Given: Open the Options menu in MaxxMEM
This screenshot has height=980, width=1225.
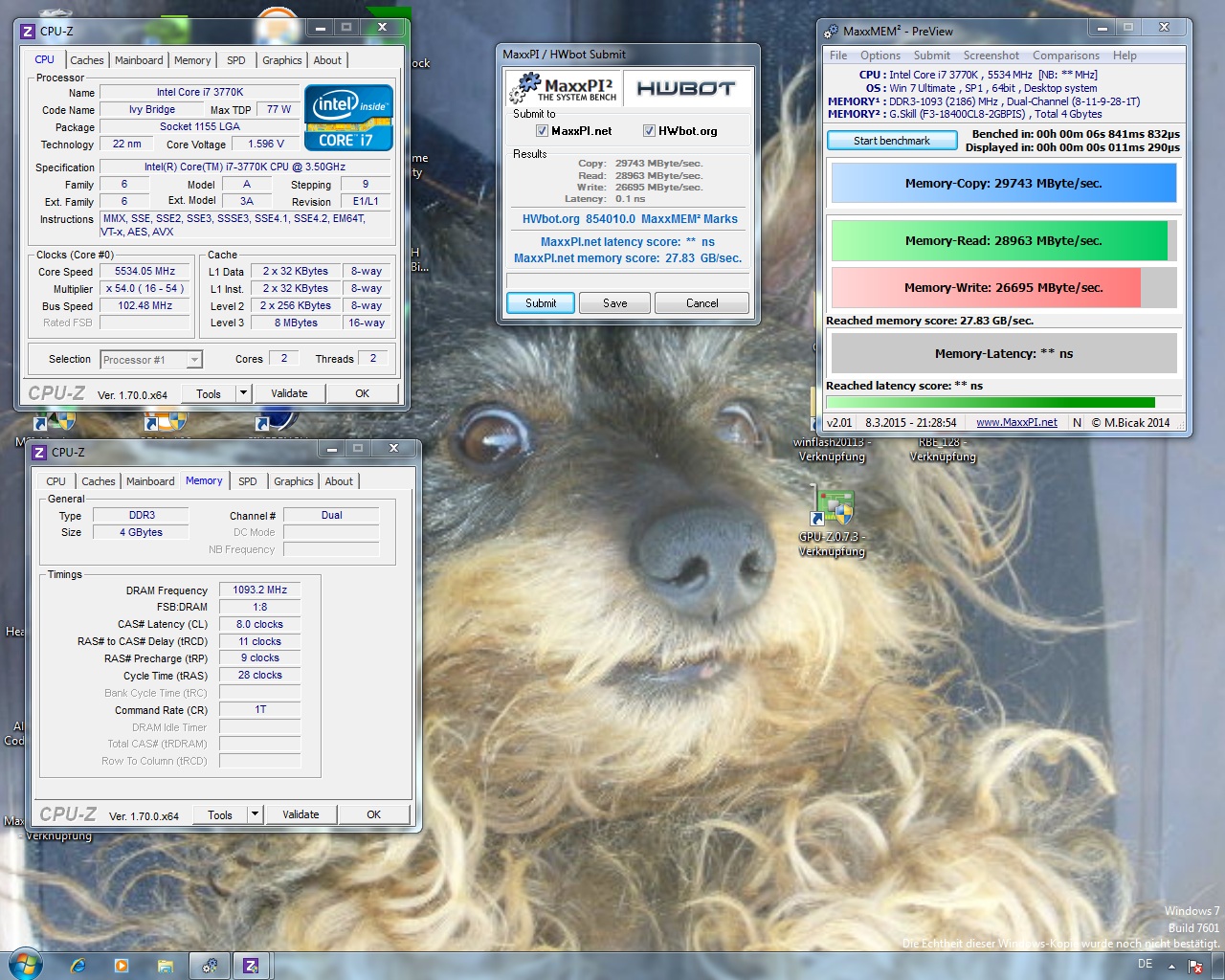Looking at the screenshot, I should [880, 56].
